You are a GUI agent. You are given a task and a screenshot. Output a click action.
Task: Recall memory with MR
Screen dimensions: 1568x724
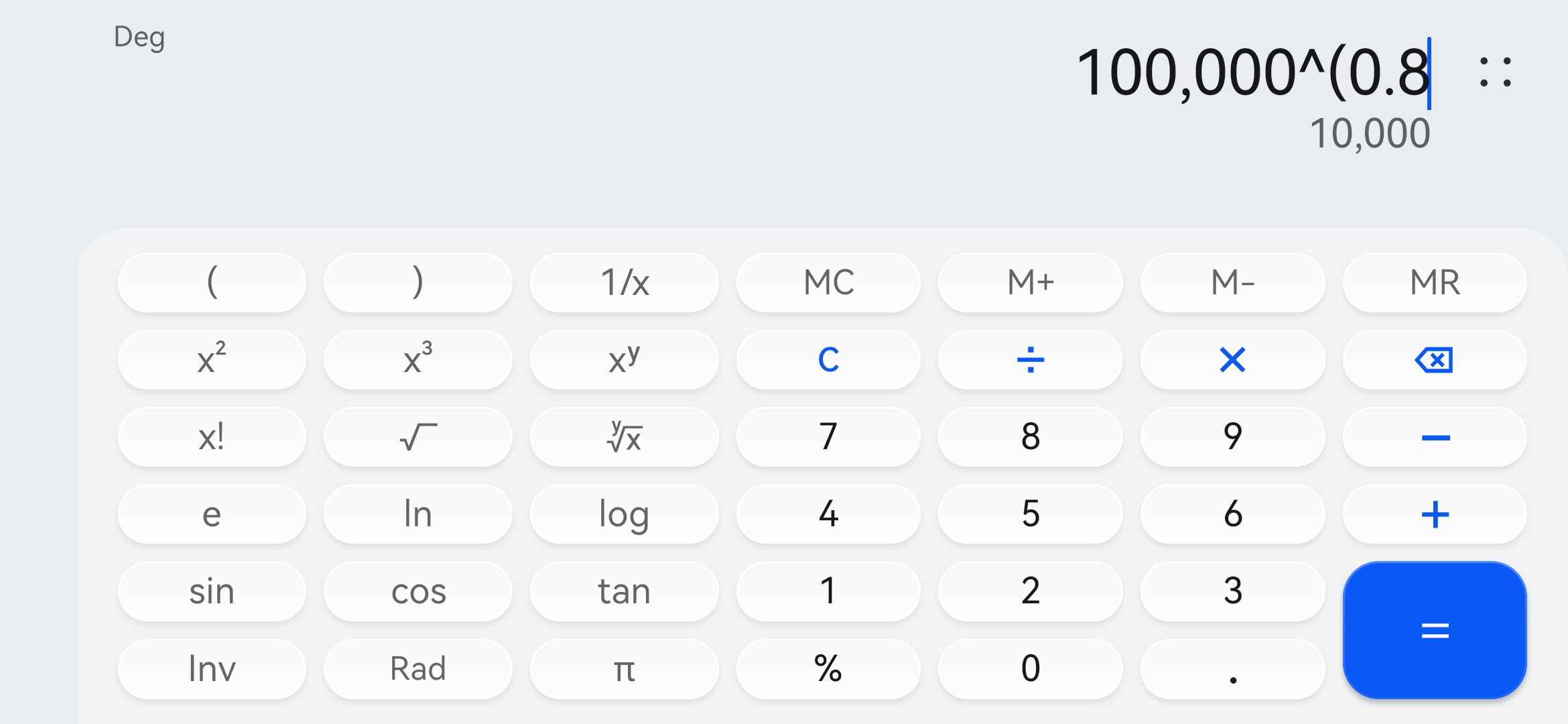click(1434, 282)
